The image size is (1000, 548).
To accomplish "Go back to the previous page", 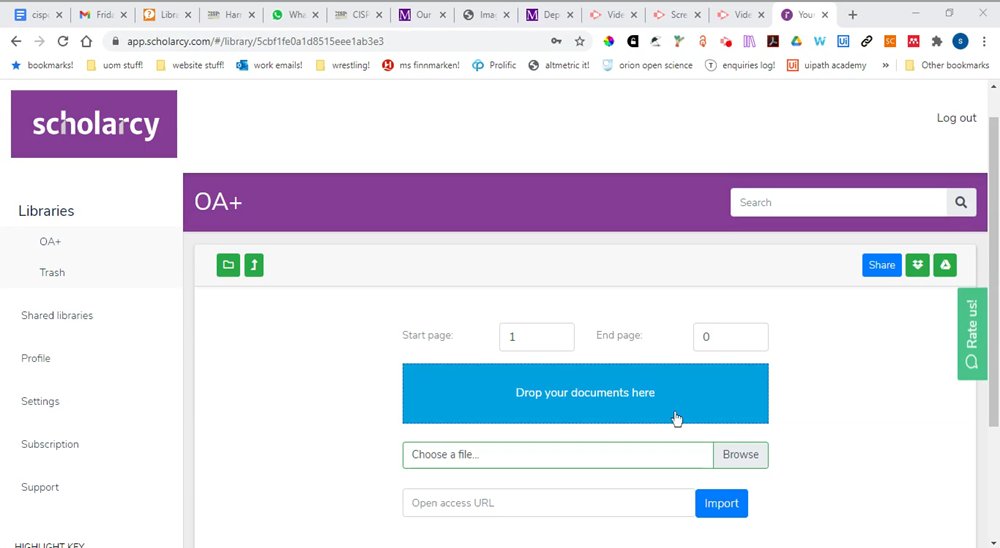I will click(x=16, y=41).
